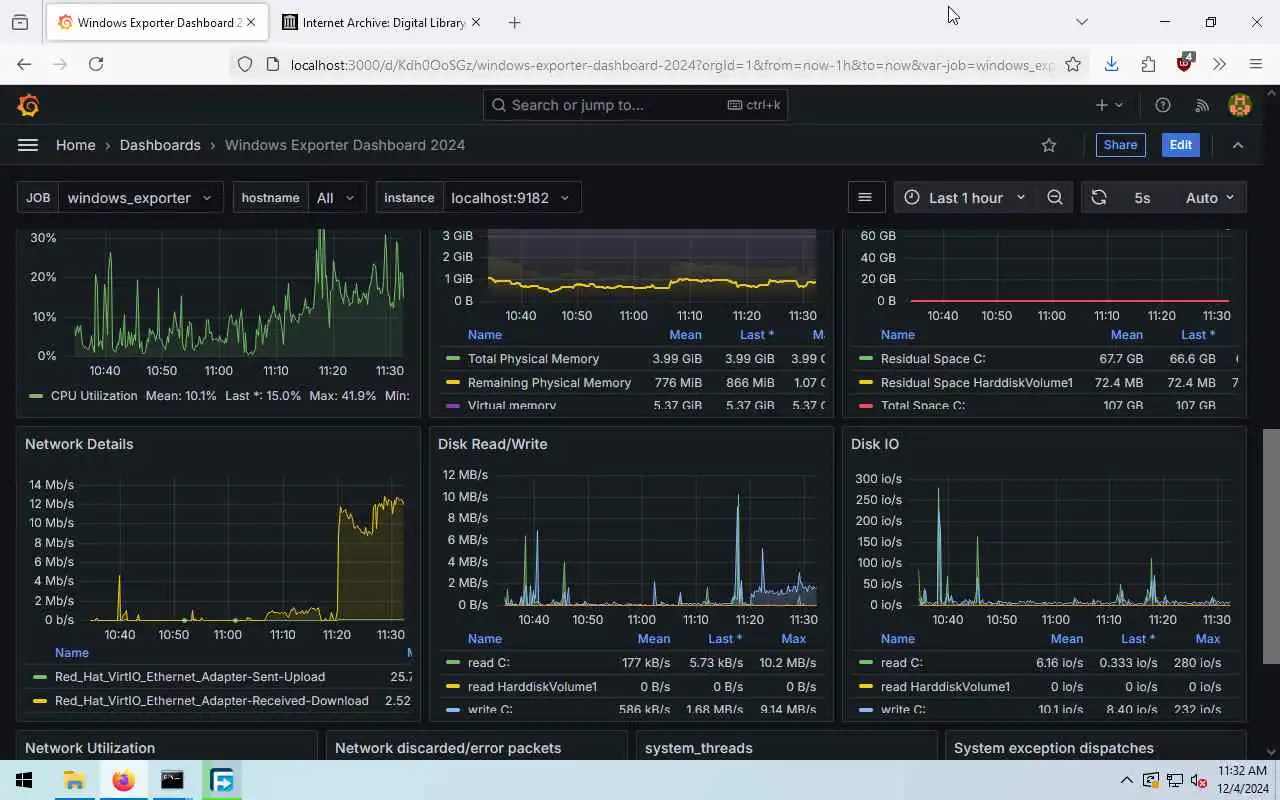Open the site security shield icon
This screenshot has width=1280, height=800.
point(244,64)
